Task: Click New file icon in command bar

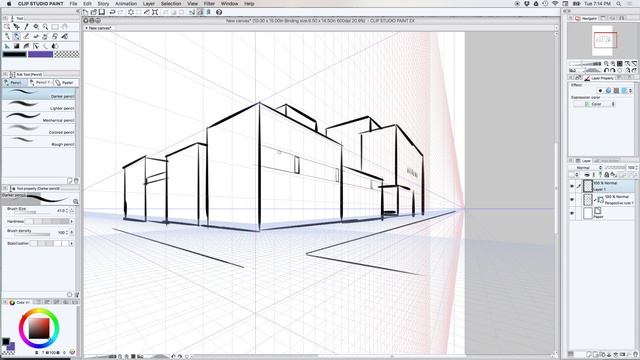Action: [x=86, y=12]
